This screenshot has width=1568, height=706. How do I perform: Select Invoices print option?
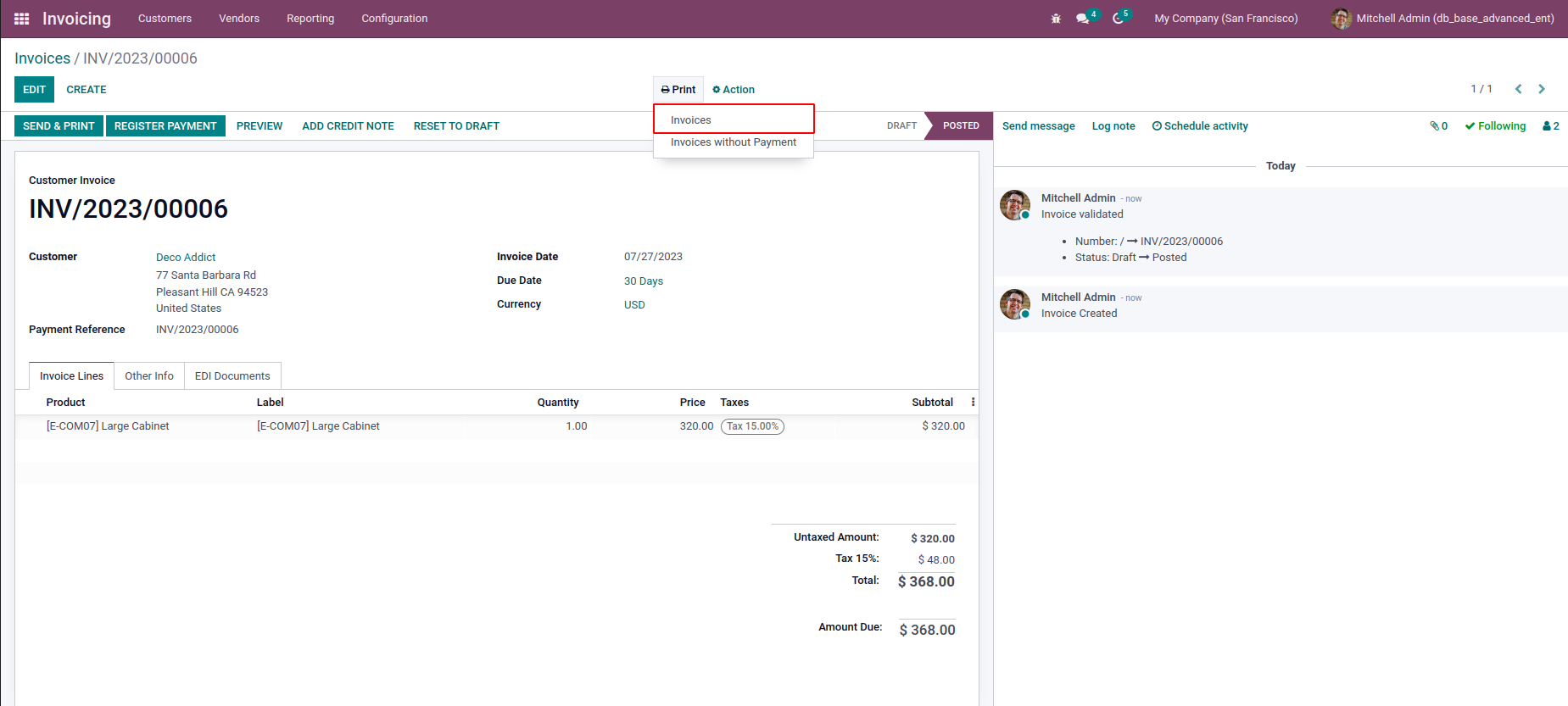(734, 120)
